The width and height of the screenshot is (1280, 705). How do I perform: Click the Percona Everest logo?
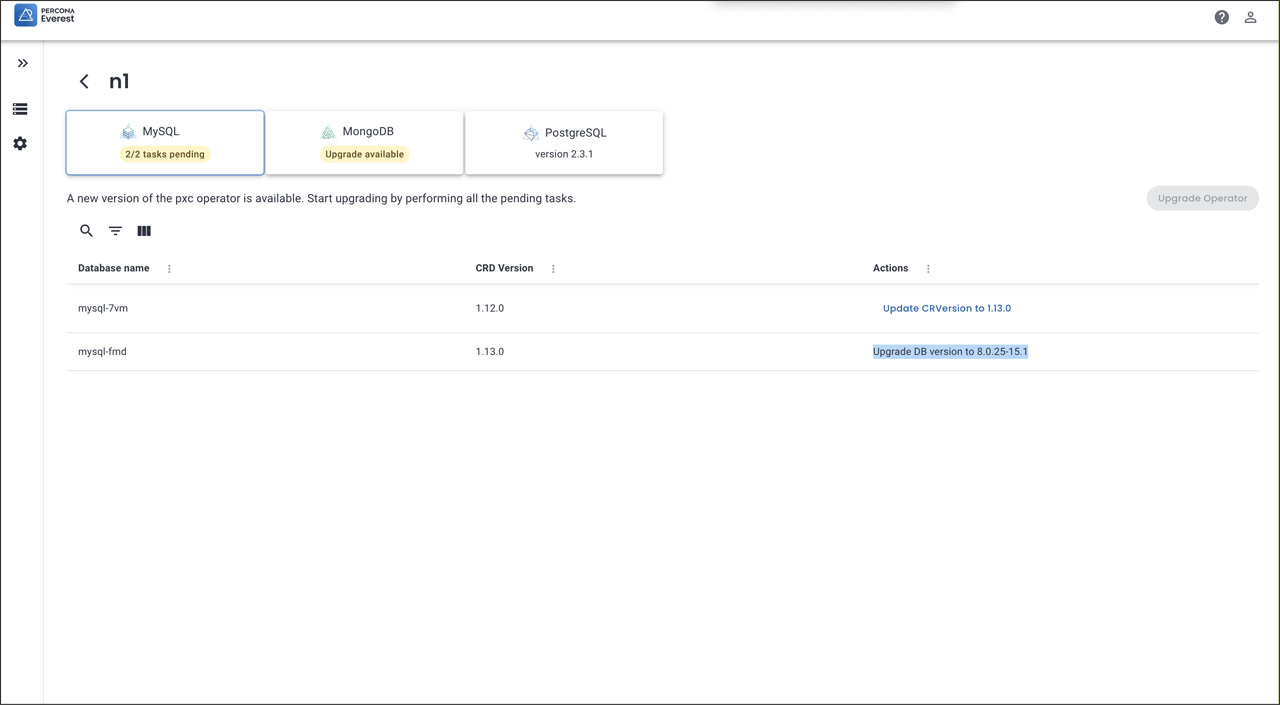point(45,16)
